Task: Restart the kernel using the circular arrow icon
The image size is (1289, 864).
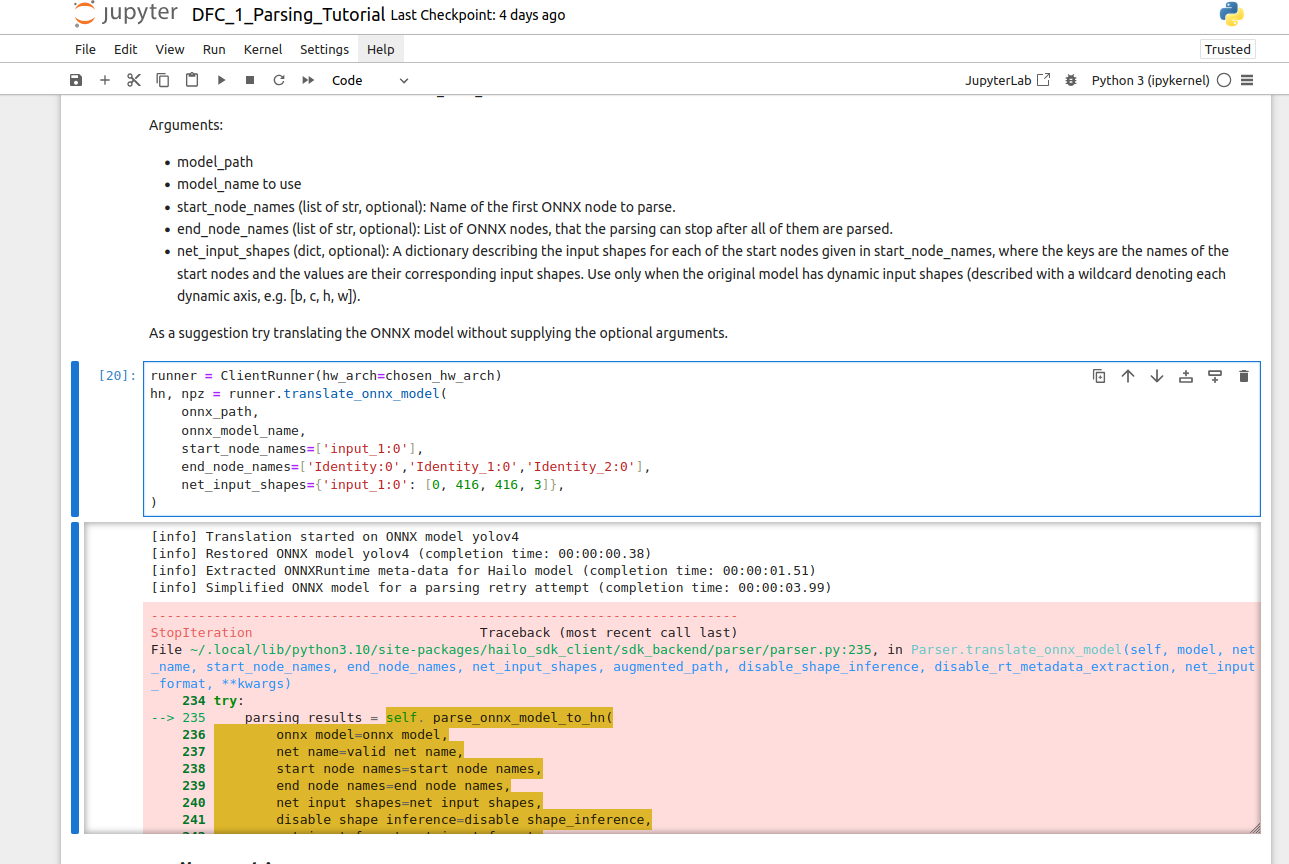Action: 279,80
